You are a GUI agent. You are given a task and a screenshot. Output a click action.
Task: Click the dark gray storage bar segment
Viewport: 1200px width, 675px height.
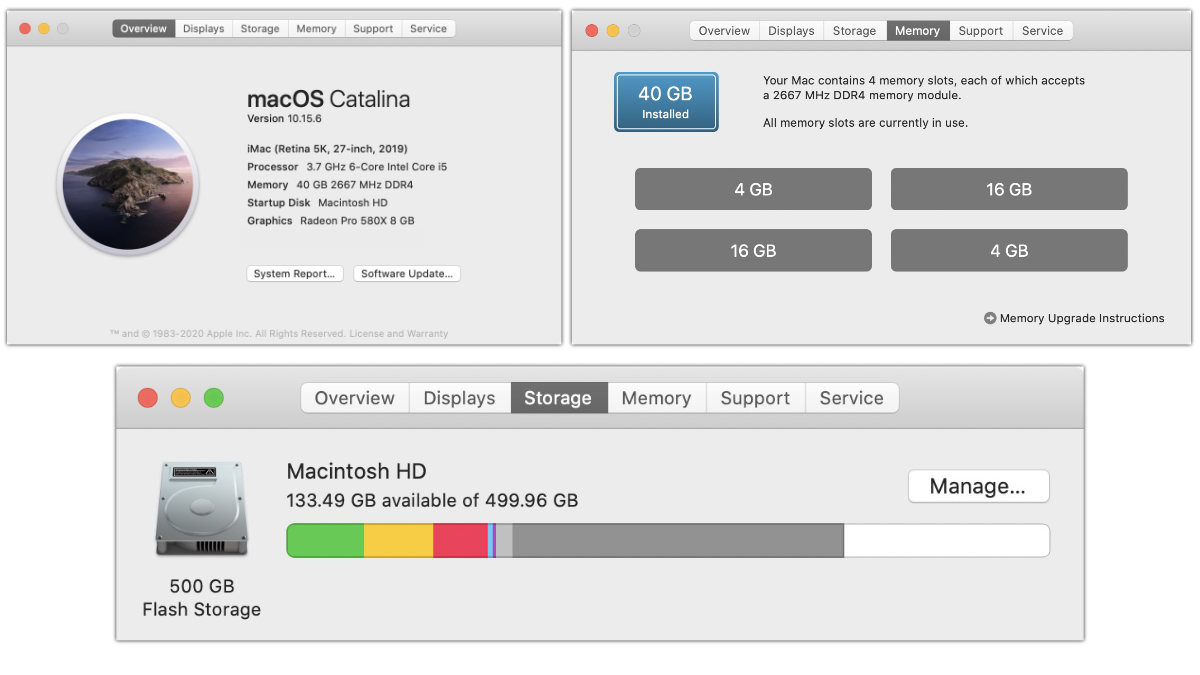click(x=678, y=540)
